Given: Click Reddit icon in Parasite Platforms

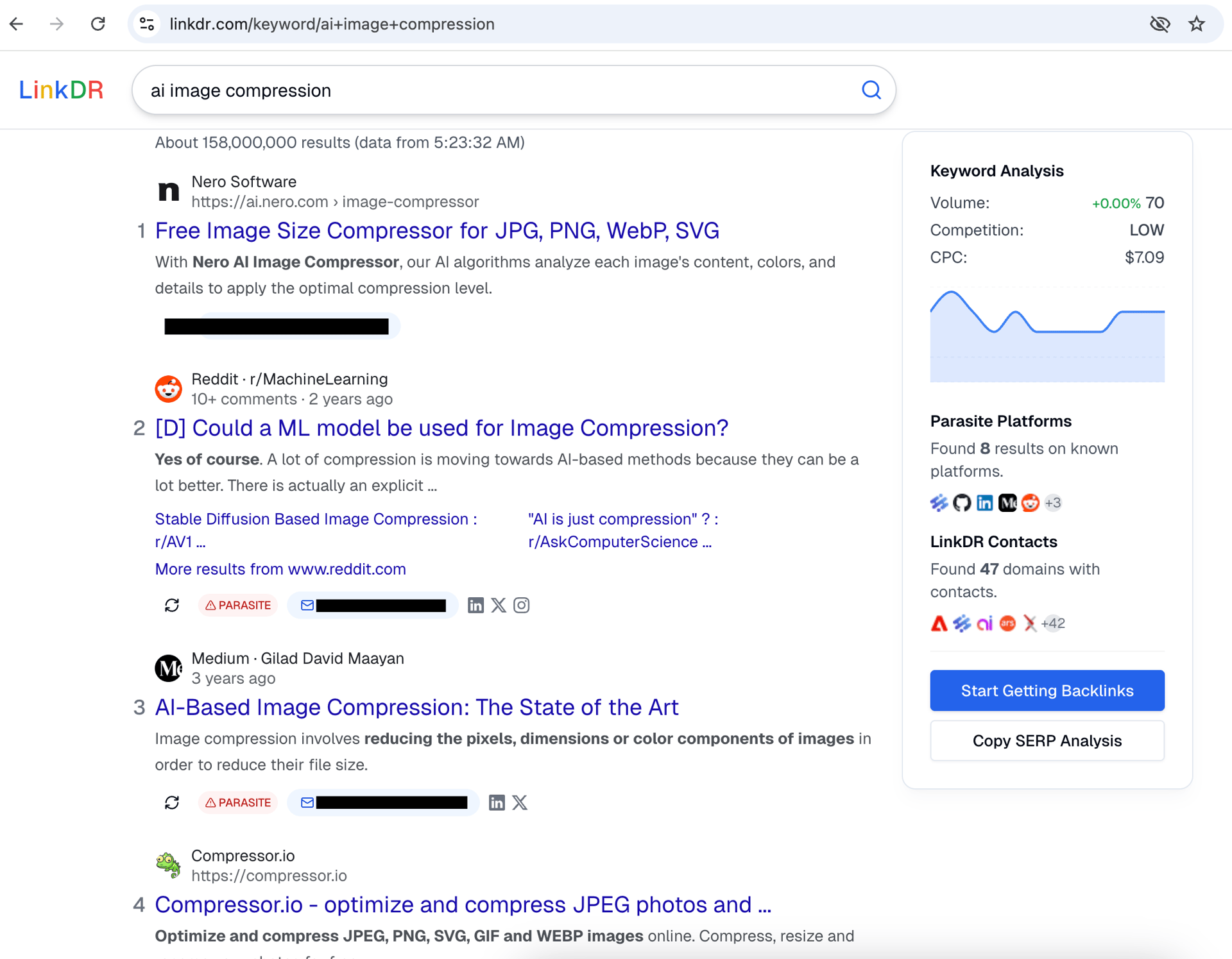Looking at the screenshot, I should (x=1031, y=503).
